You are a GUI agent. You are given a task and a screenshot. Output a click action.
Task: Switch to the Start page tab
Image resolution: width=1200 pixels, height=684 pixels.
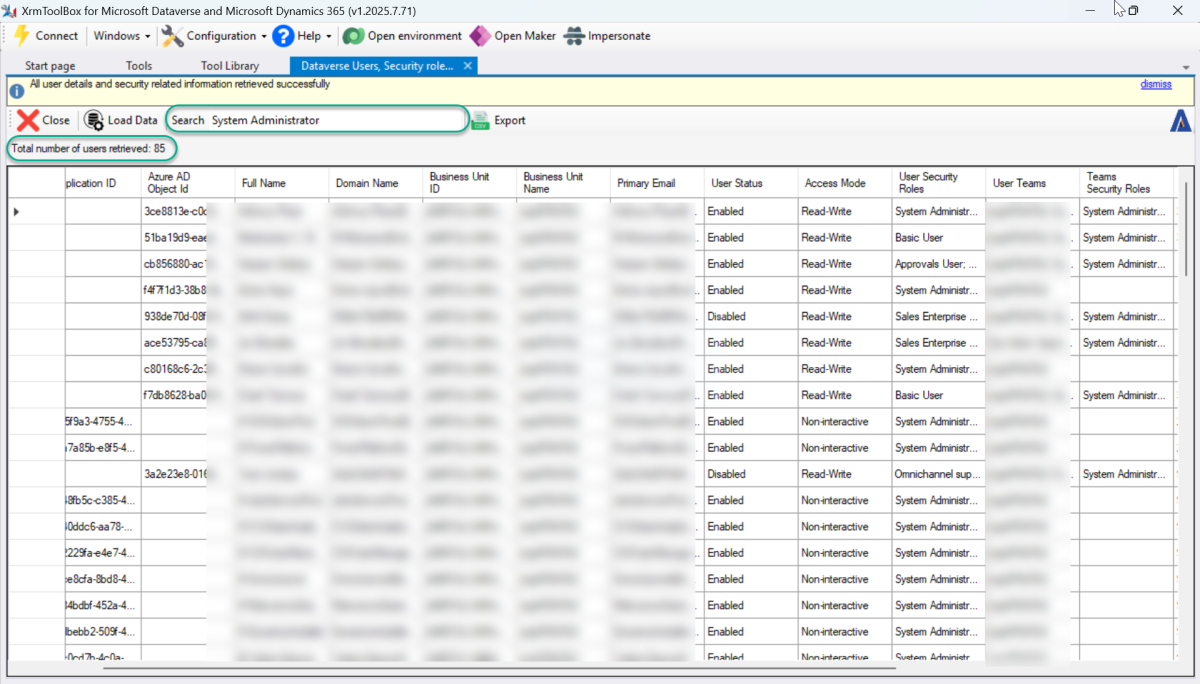50,66
